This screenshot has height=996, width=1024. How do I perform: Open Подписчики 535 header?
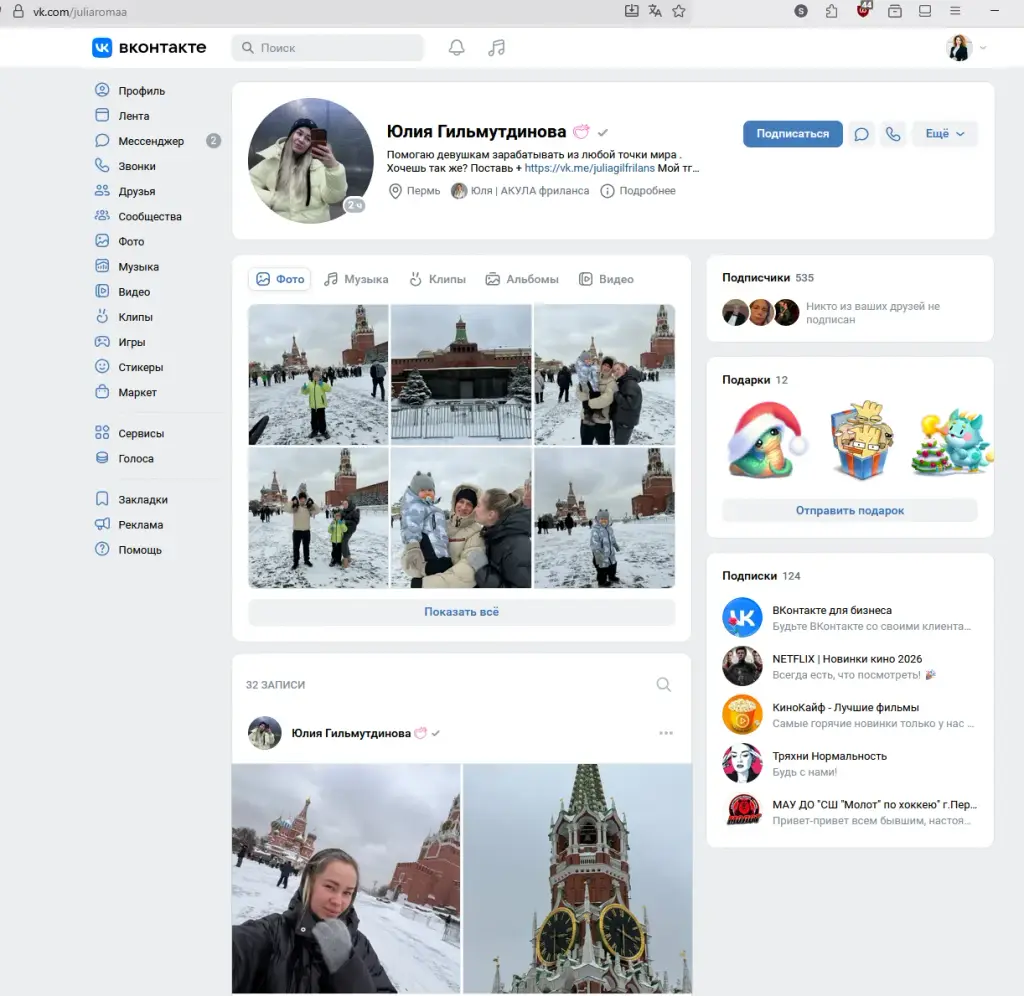pos(767,278)
